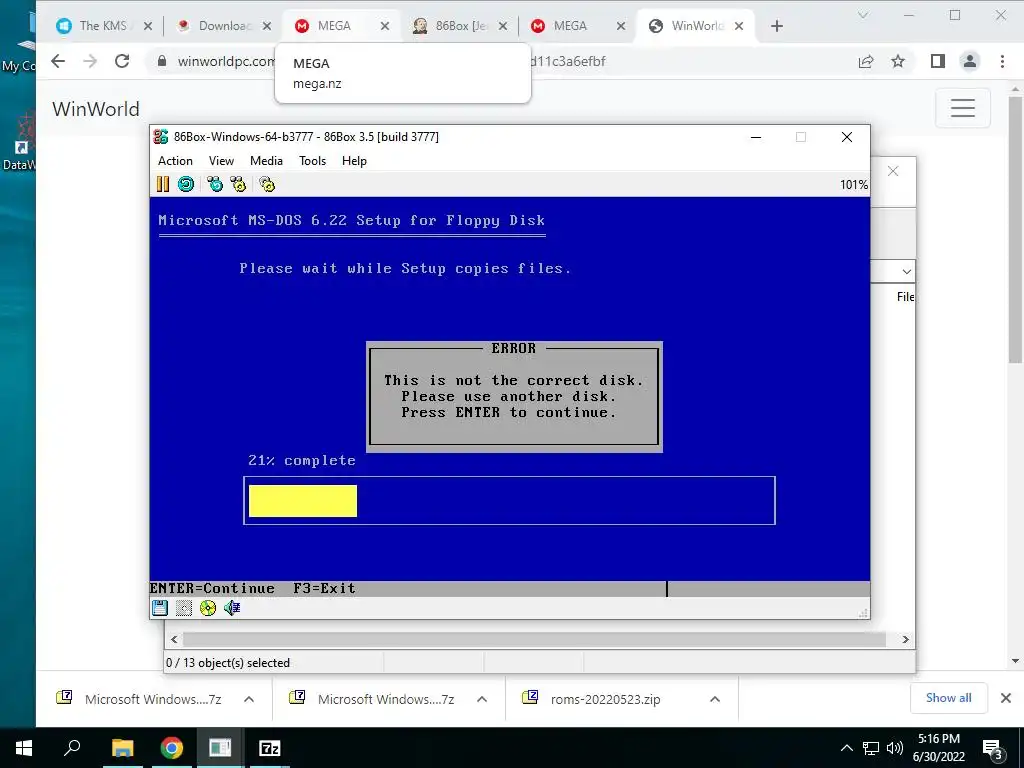Viewport: 1024px width, 768px height.
Task: Open options for roms-20220523.zip download
Action: 715,699
